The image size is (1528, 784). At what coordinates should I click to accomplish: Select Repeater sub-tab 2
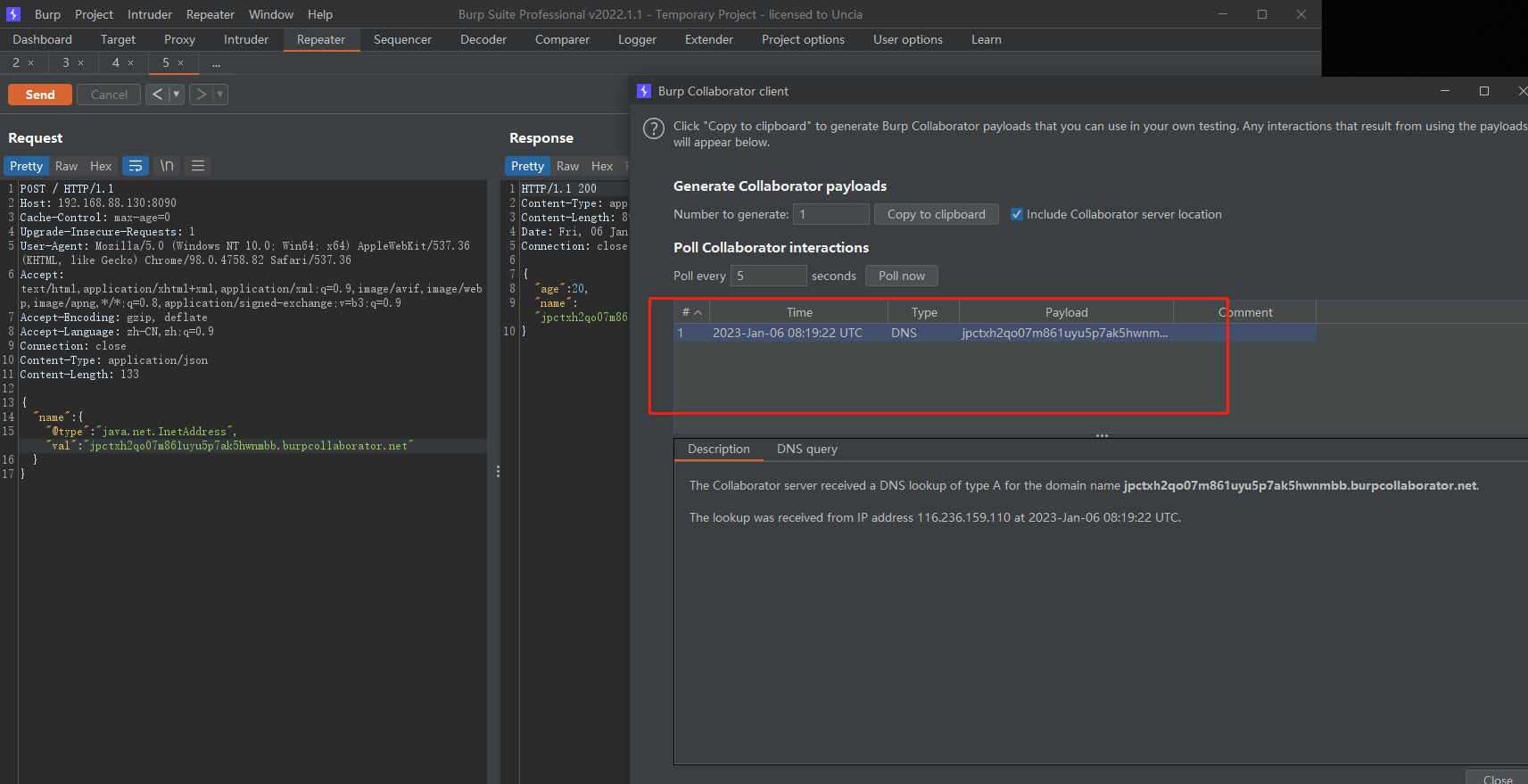(x=16, y=62)
